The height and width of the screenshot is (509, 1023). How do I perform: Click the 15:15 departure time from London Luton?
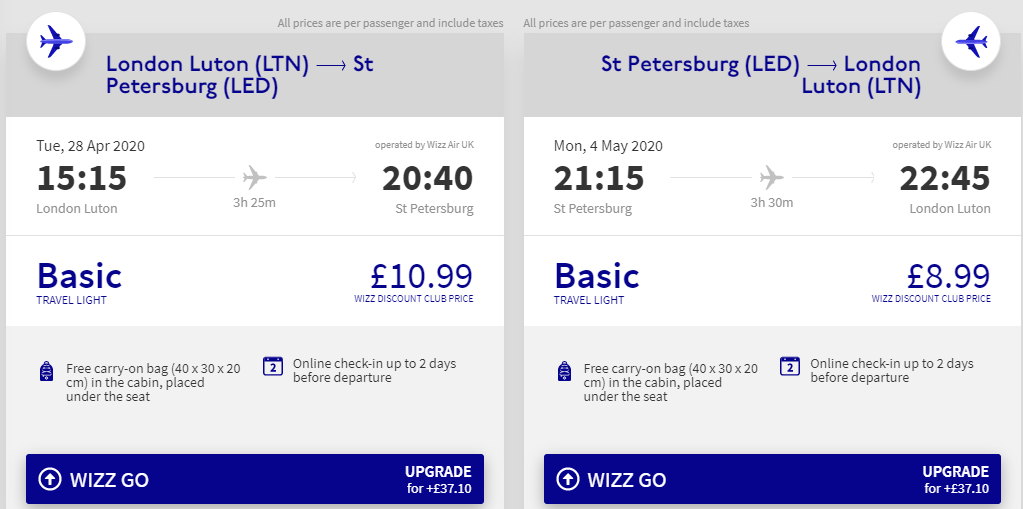(x=82, y=179)
